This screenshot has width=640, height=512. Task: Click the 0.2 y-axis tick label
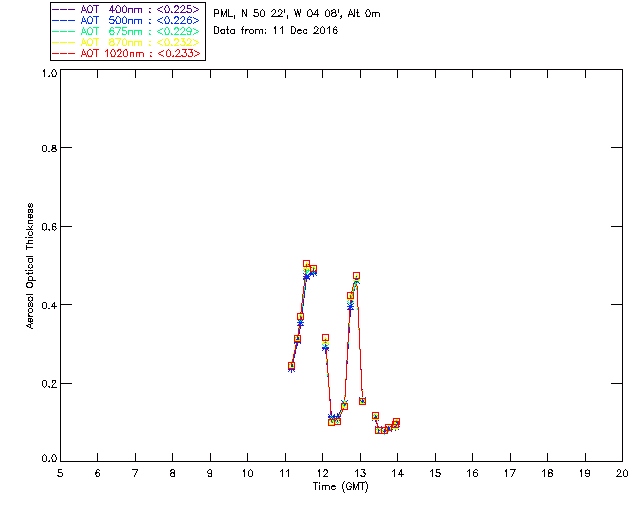[x=49, y=384]
